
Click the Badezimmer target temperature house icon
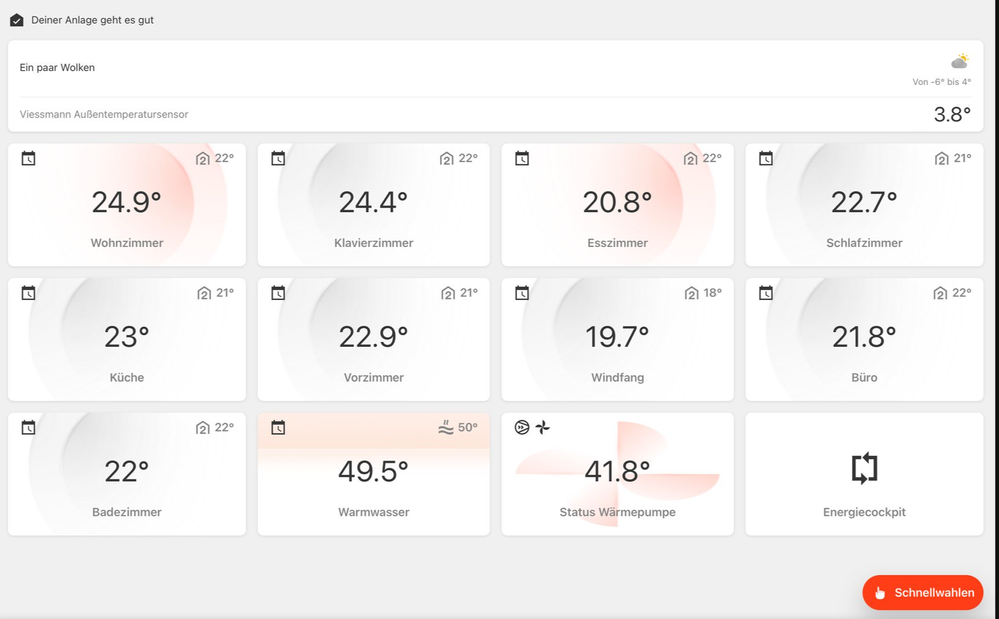pos(203,428)
